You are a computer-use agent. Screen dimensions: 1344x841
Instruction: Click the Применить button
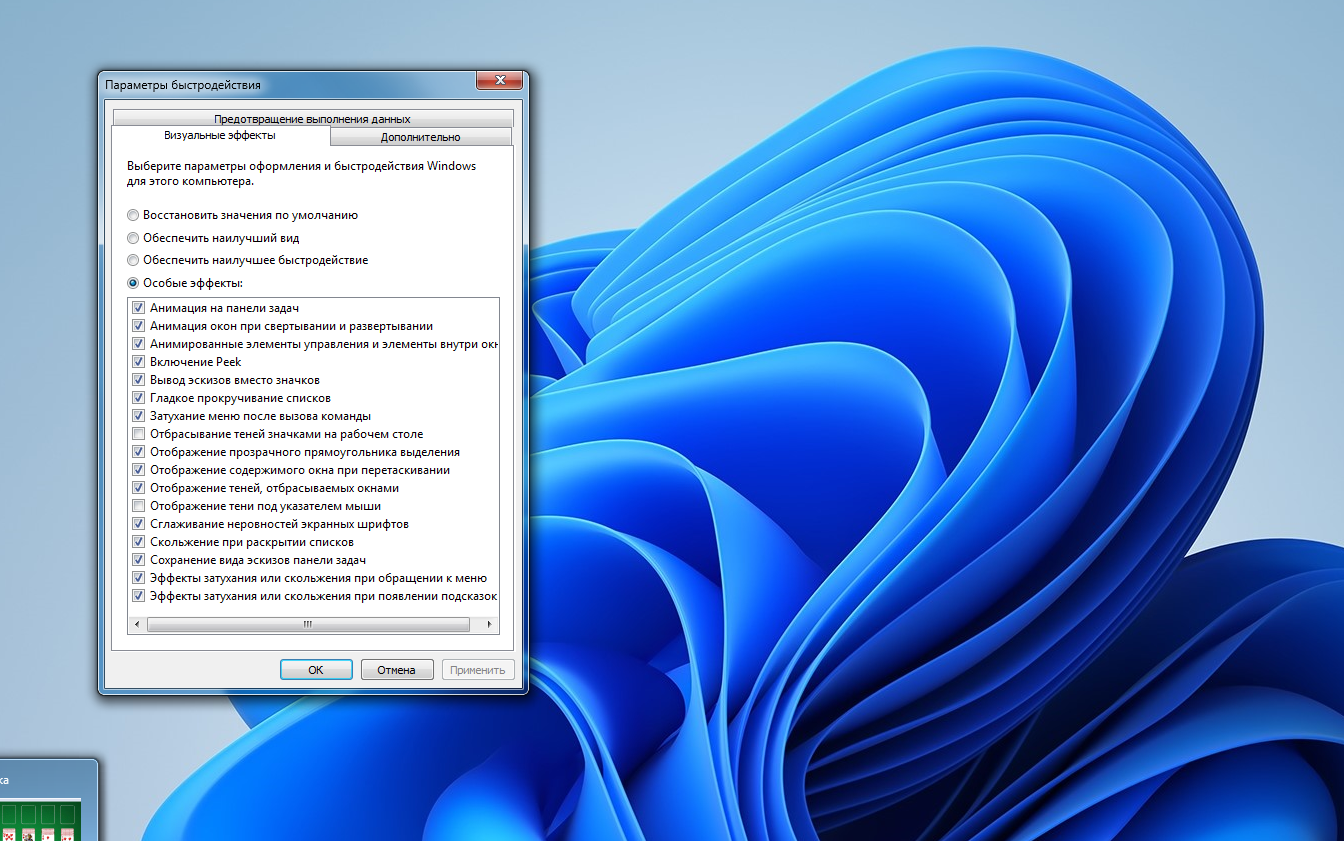pyautogui.click(x=478, y=670)
